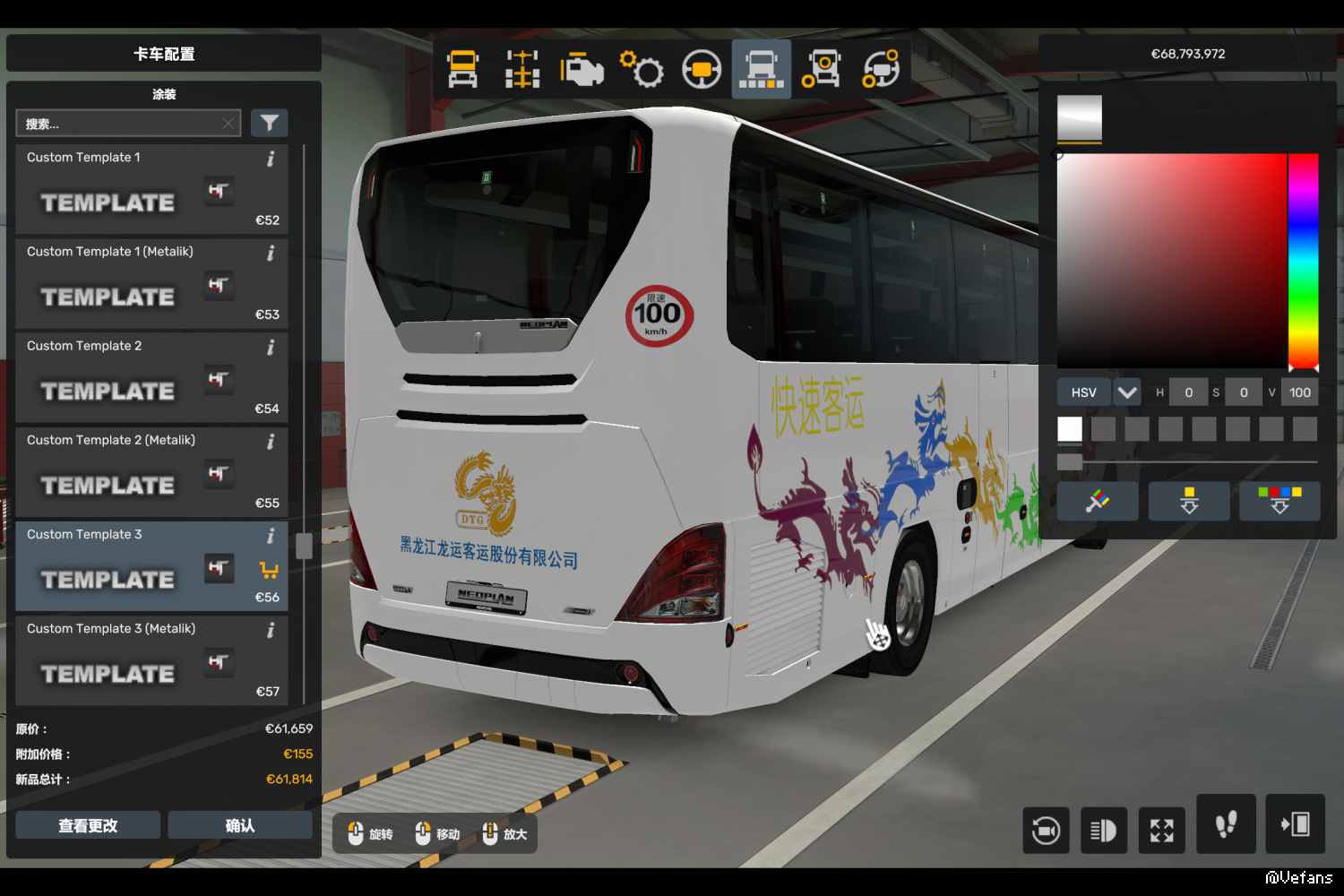The height and width of the screenshot is (896, 1344).
Task: Click the spray icon on Custom Template 1
Action: 219,191
